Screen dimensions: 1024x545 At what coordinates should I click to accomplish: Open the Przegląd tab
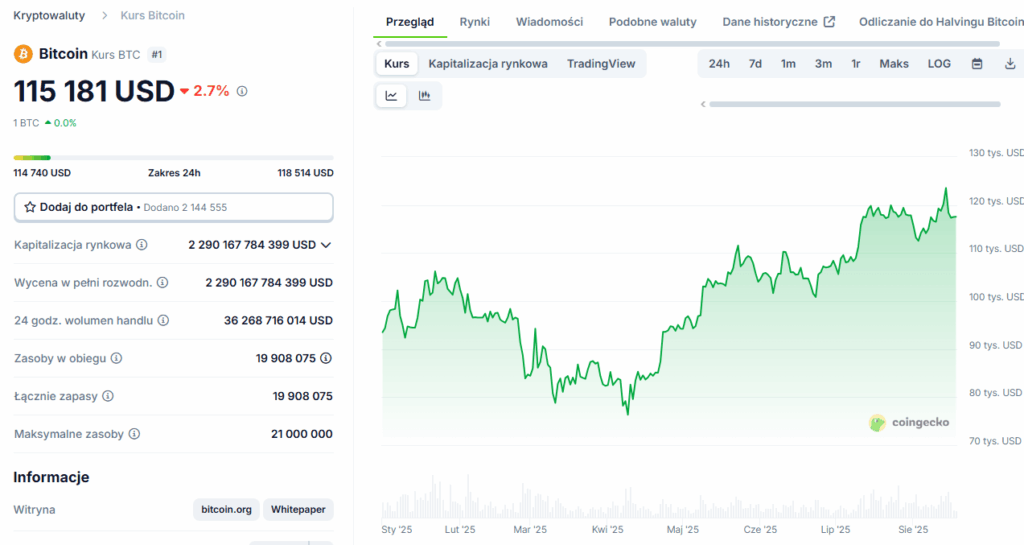coord(409,22)
